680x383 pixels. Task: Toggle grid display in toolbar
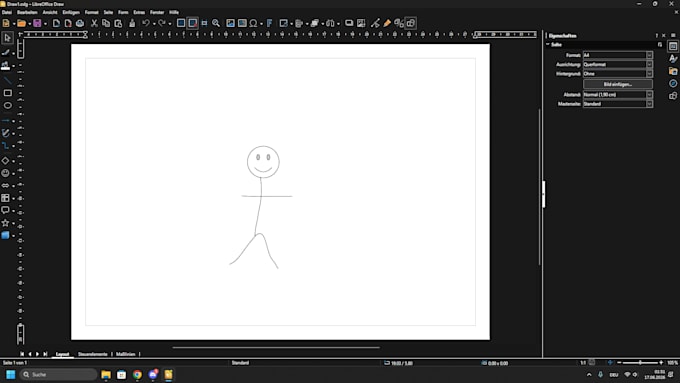(x=181, y=23)
